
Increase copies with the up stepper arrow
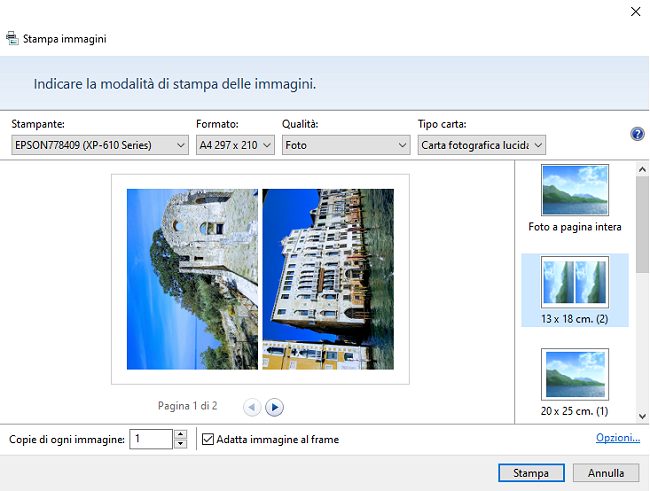180,434
